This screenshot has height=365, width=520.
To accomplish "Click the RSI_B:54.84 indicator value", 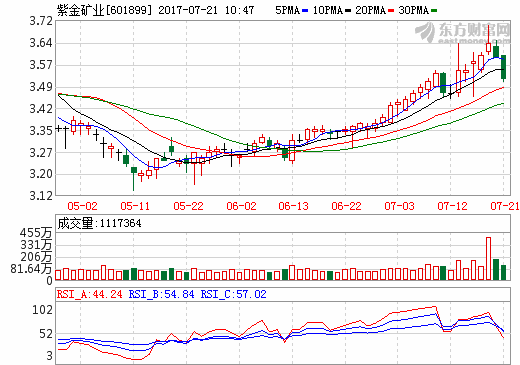I will (161, 294).
